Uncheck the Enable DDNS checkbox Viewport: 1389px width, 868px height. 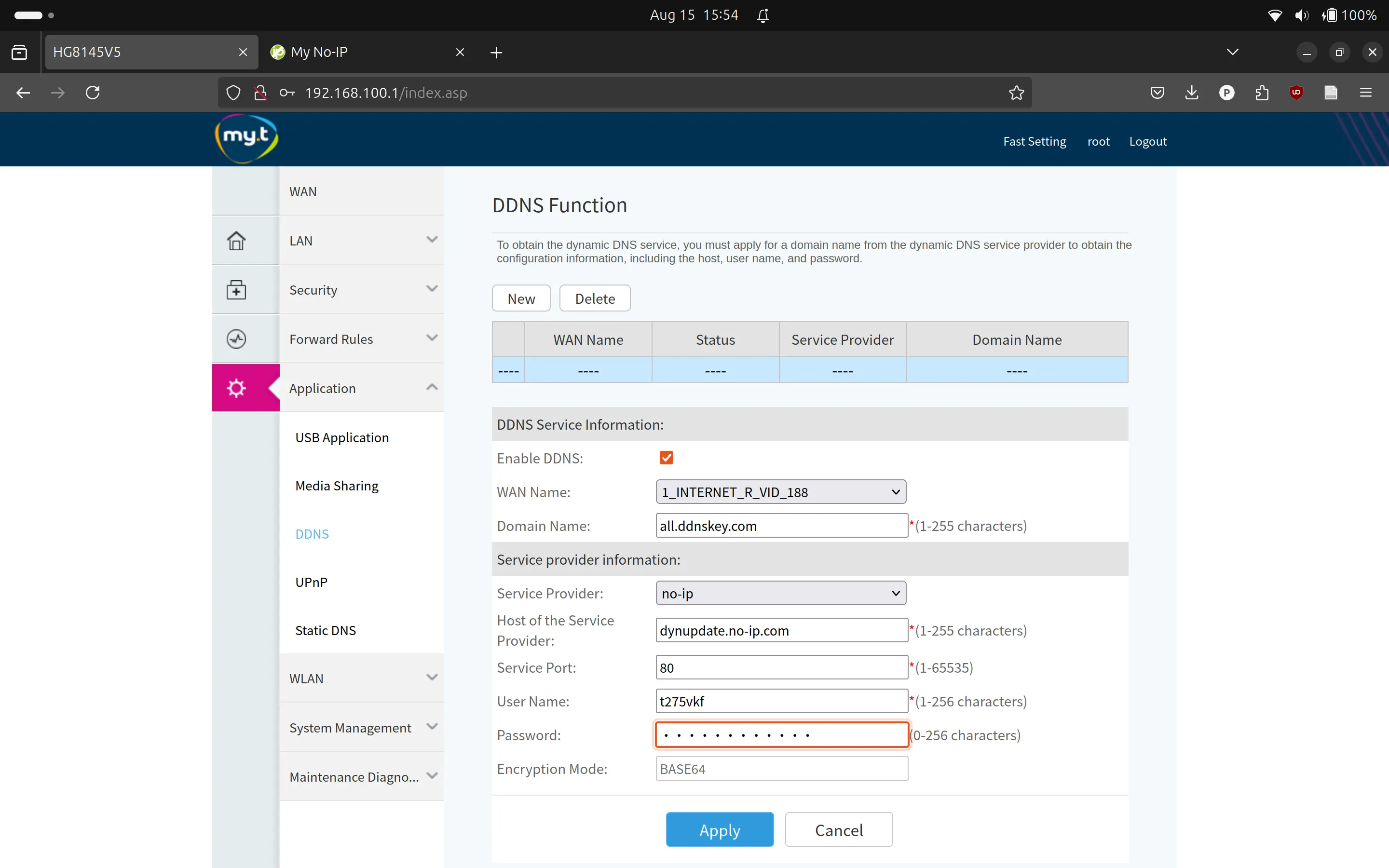pos(666,458)
